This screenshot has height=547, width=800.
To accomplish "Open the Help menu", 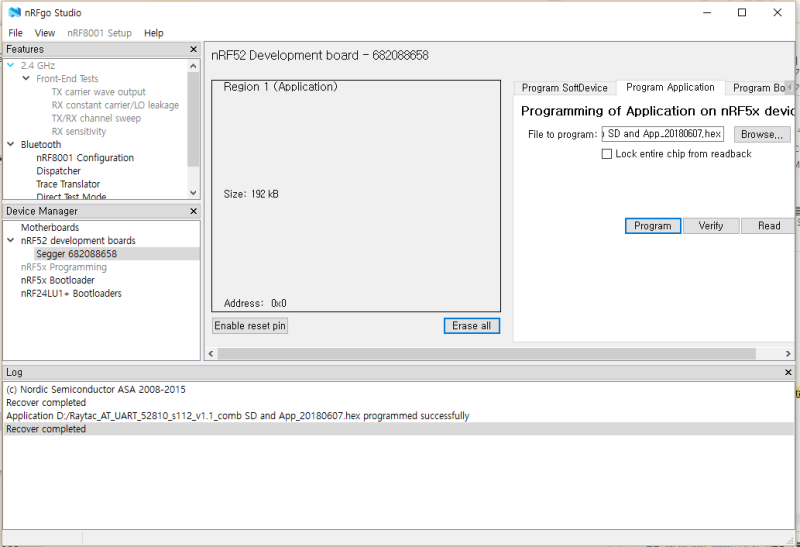I will pyautogui.click(x=154, y=33).
